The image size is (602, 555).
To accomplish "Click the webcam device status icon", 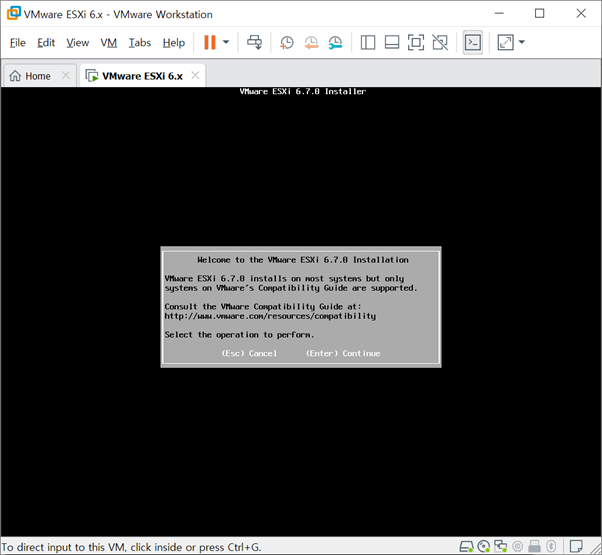I will click(518, 546).
